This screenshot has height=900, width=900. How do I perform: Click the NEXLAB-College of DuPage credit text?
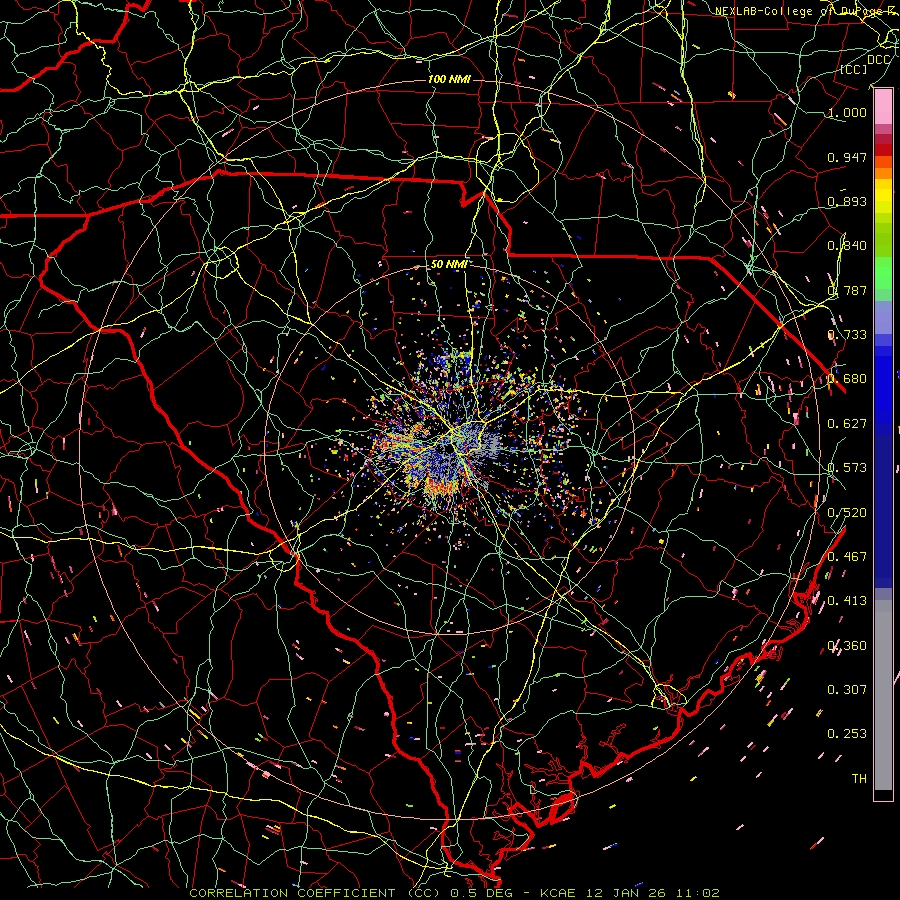tap(806, 11)
